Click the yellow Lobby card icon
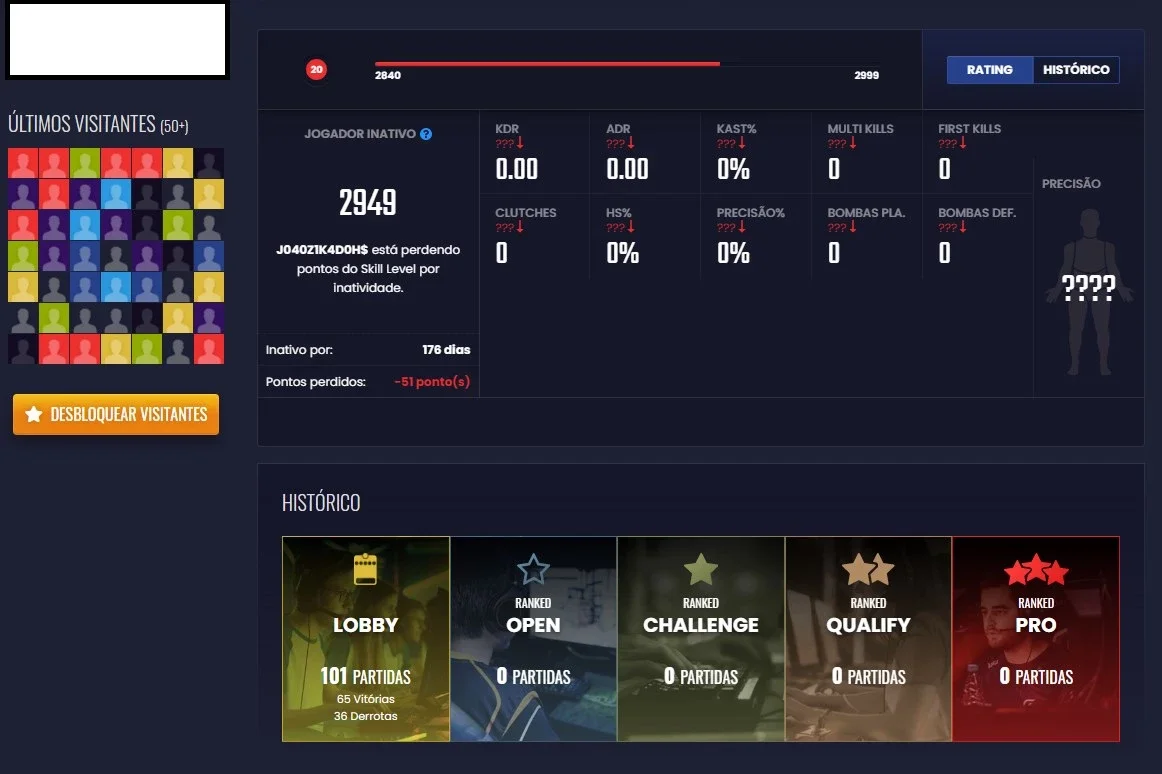 pyautogui.click(x=365, y=569)
